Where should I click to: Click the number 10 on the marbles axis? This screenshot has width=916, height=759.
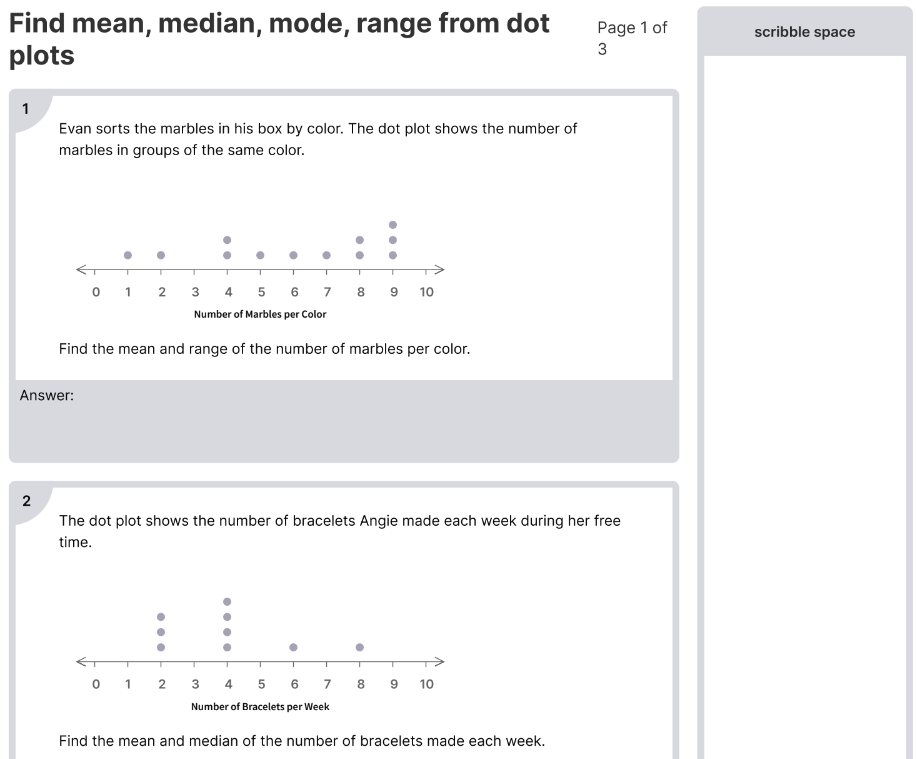[x=427, y=292]
